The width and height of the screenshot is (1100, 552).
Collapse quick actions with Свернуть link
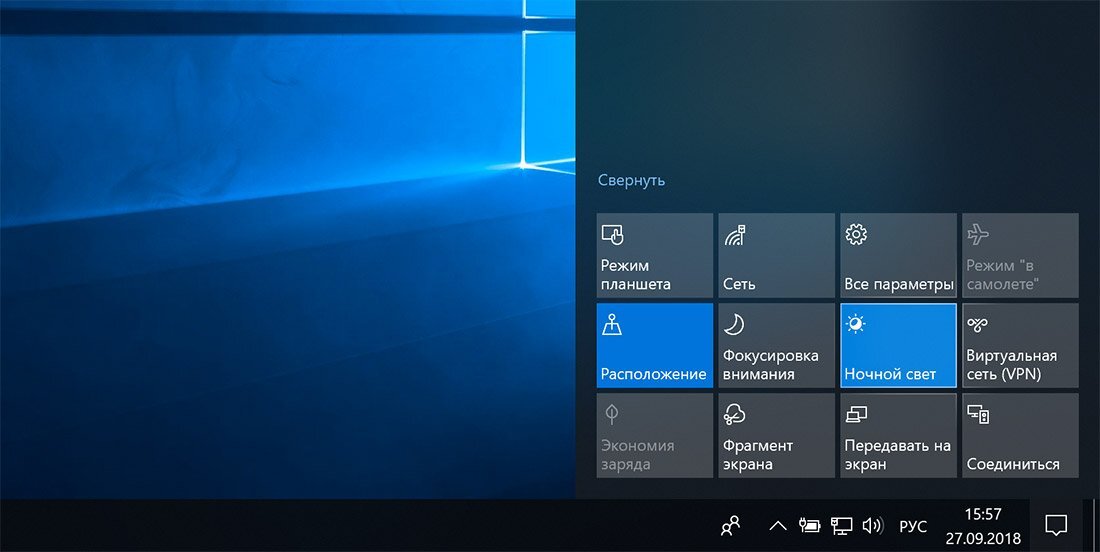click(631, 180)
